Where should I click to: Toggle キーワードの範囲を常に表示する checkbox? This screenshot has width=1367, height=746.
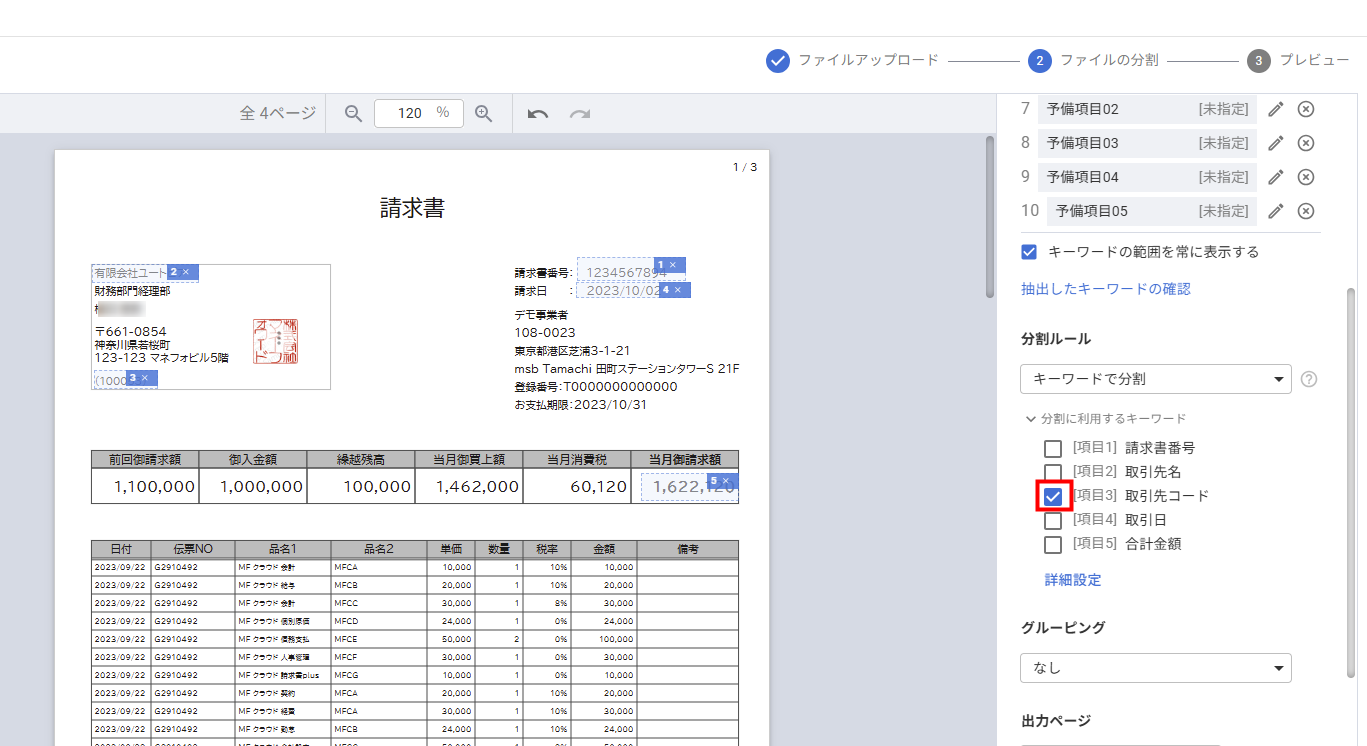point(1029,252)
